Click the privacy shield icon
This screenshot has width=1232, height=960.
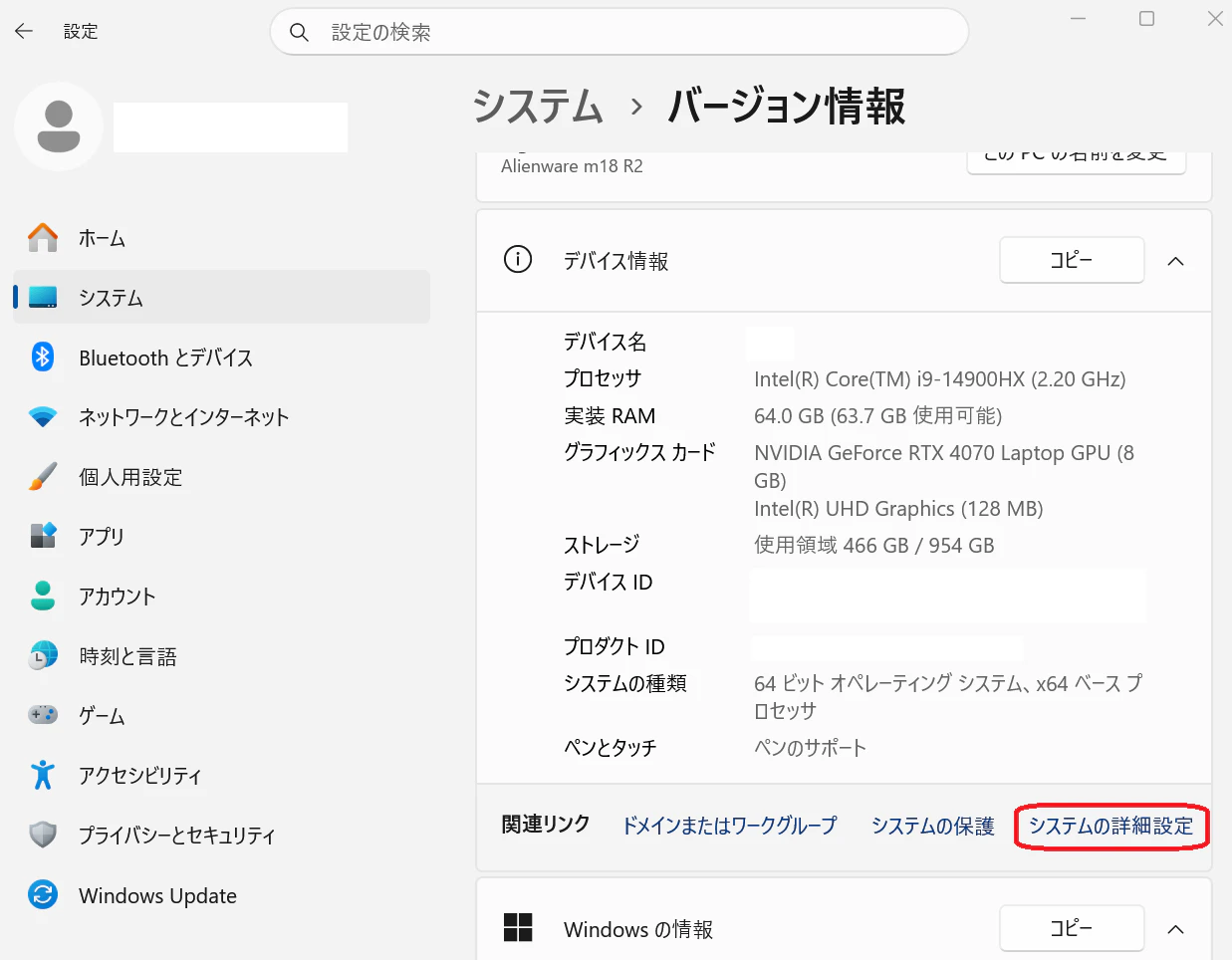pos(43,835)
